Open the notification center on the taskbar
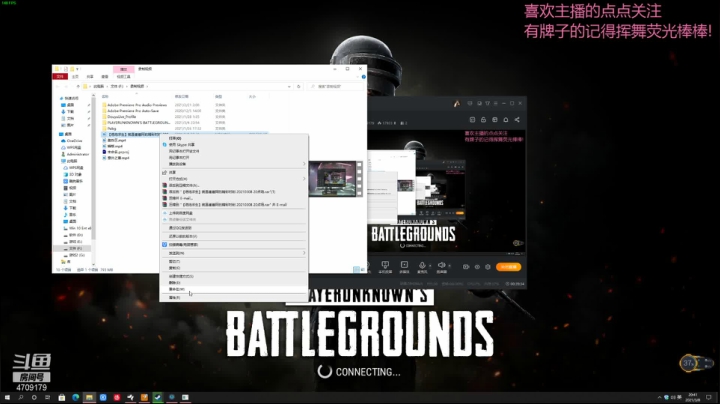This screenshot has width=720, height=404. coord(709,398)
